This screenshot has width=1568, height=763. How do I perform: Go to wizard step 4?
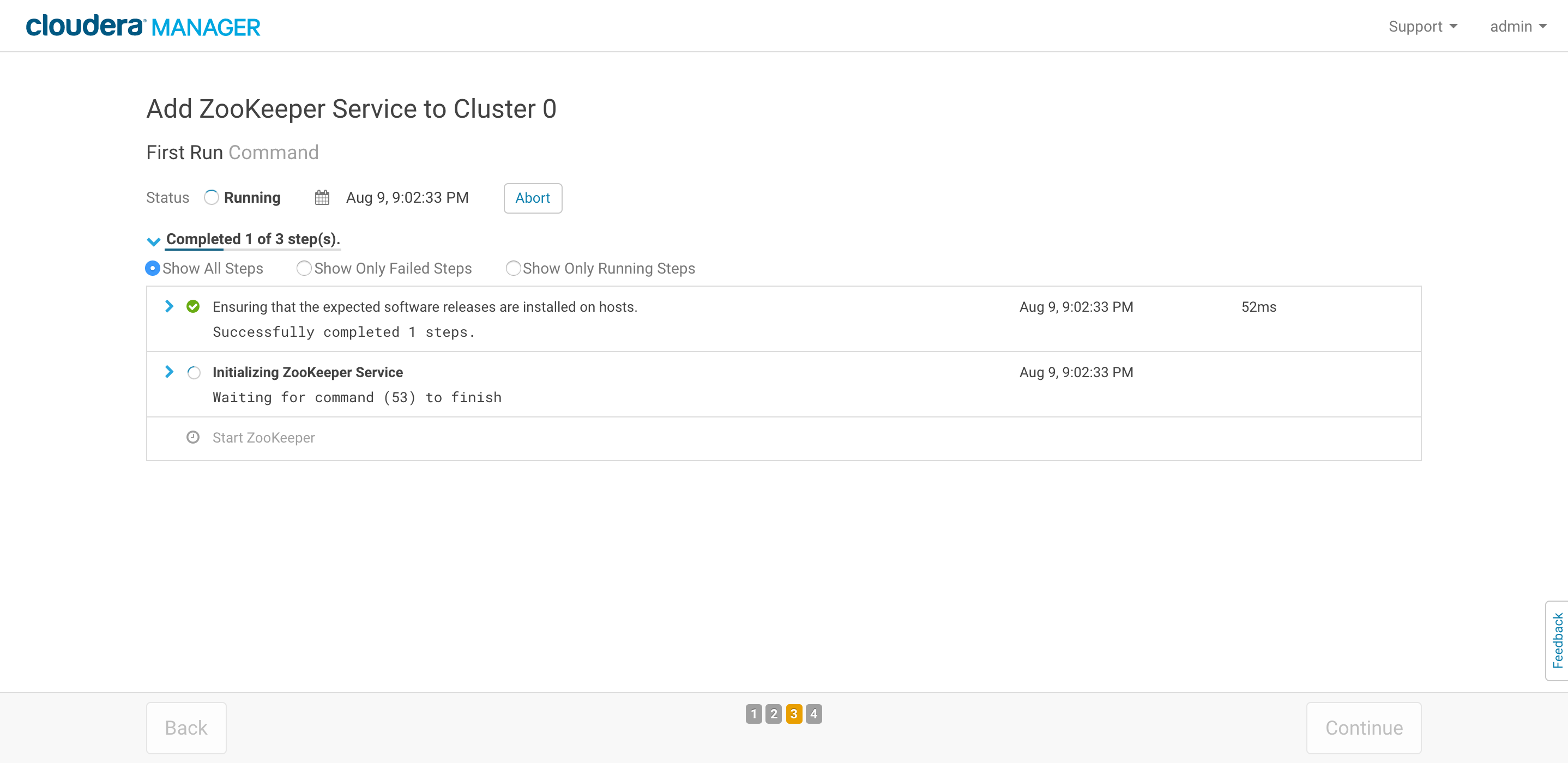(x=814, y=714)
